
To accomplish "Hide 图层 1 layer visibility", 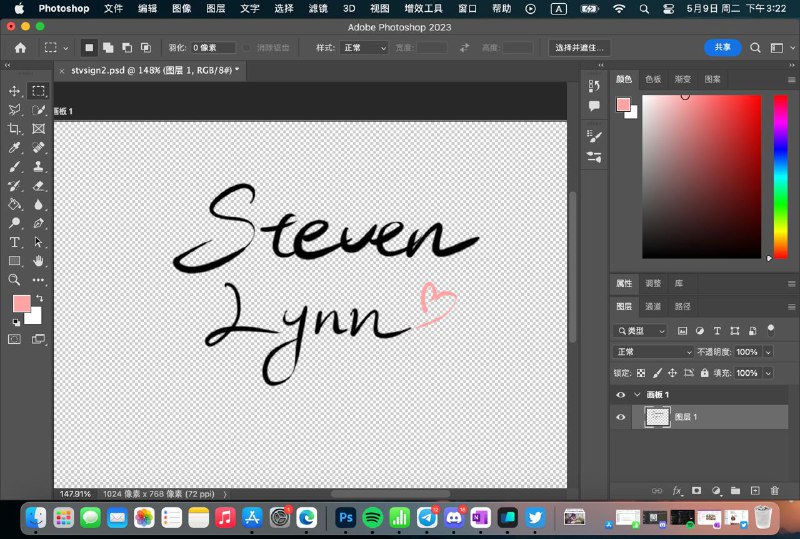I will click(x=621, y=417).
